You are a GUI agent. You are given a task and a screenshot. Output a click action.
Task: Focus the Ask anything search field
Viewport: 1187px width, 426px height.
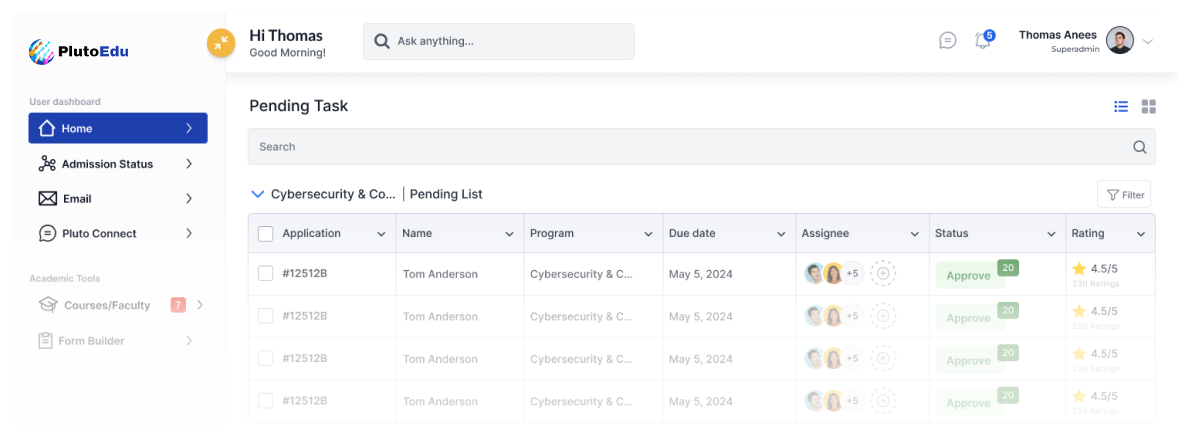click(498, 42)
